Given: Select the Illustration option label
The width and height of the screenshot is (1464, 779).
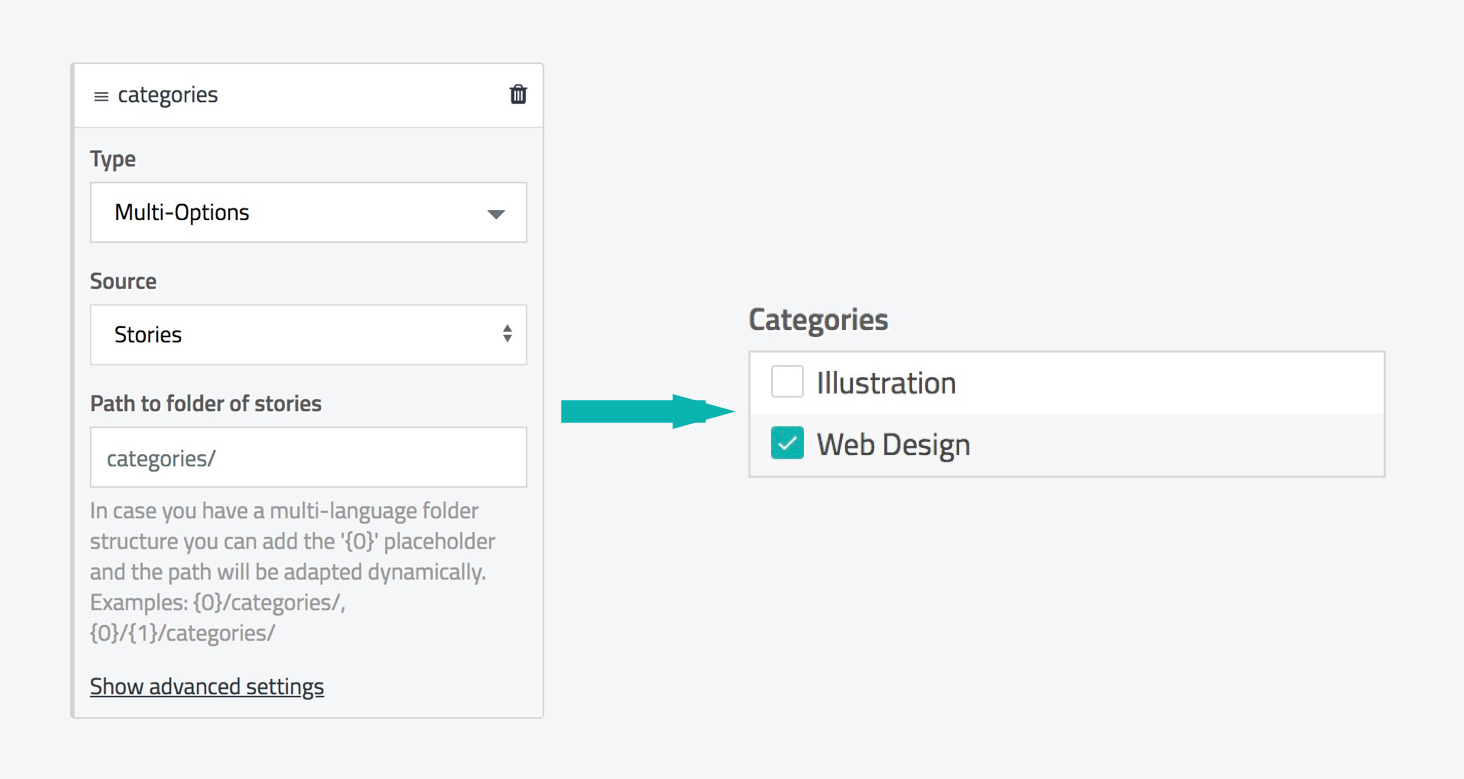Looking at the screenshot, I should click(x=886, y=383).
